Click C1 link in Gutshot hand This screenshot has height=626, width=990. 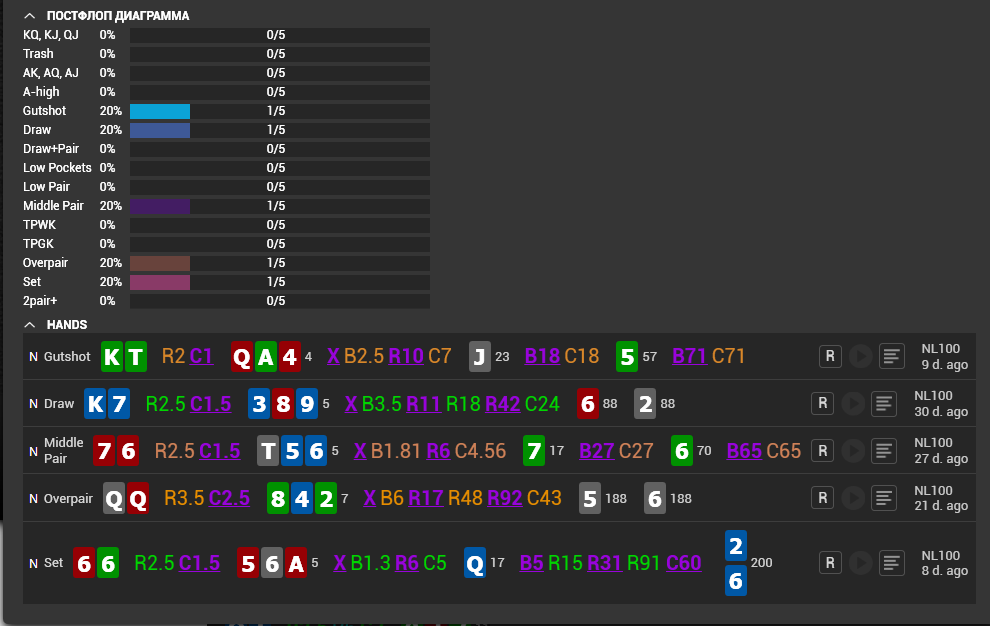click(201, 356)
